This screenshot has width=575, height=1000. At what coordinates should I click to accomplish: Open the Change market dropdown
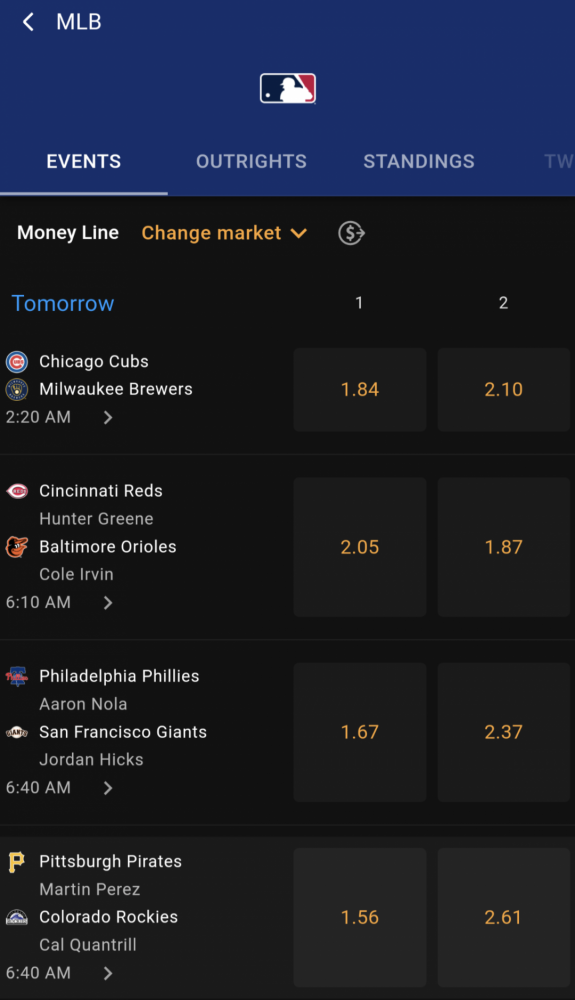point(224,233)
